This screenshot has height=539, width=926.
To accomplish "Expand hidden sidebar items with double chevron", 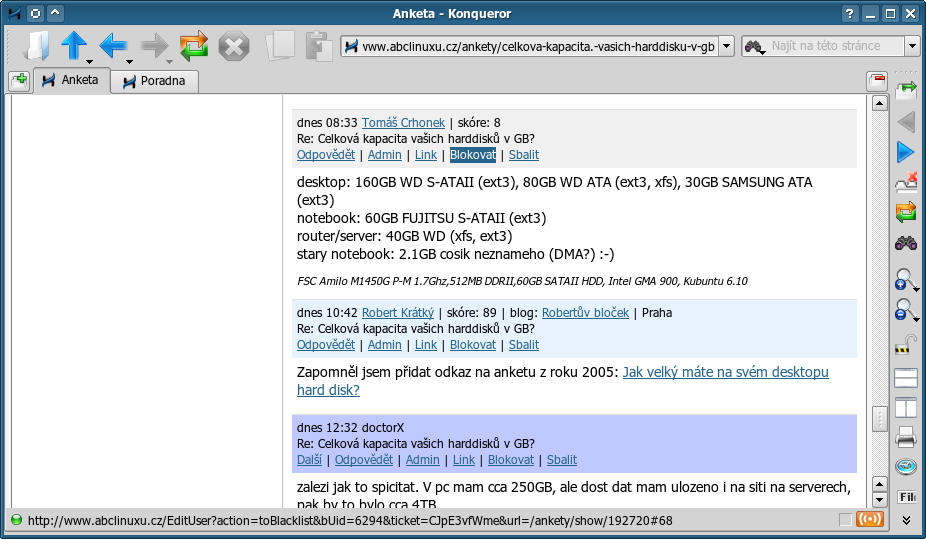I will coord(907,520).
